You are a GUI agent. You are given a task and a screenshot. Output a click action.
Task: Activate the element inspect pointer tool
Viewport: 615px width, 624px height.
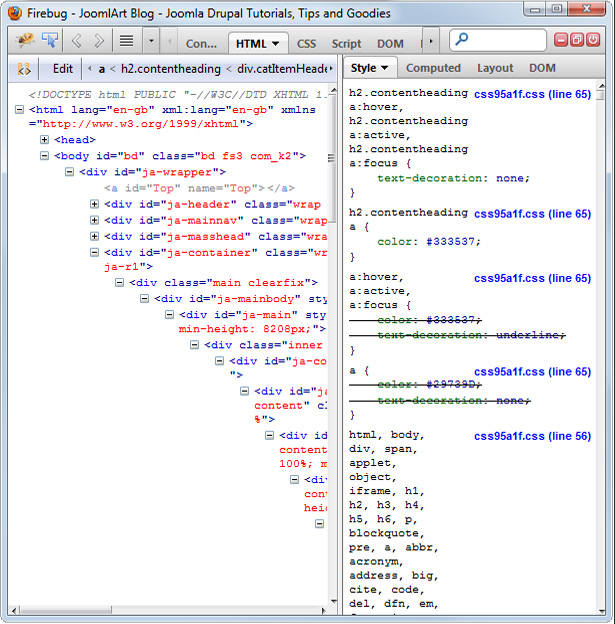[50, 40]
